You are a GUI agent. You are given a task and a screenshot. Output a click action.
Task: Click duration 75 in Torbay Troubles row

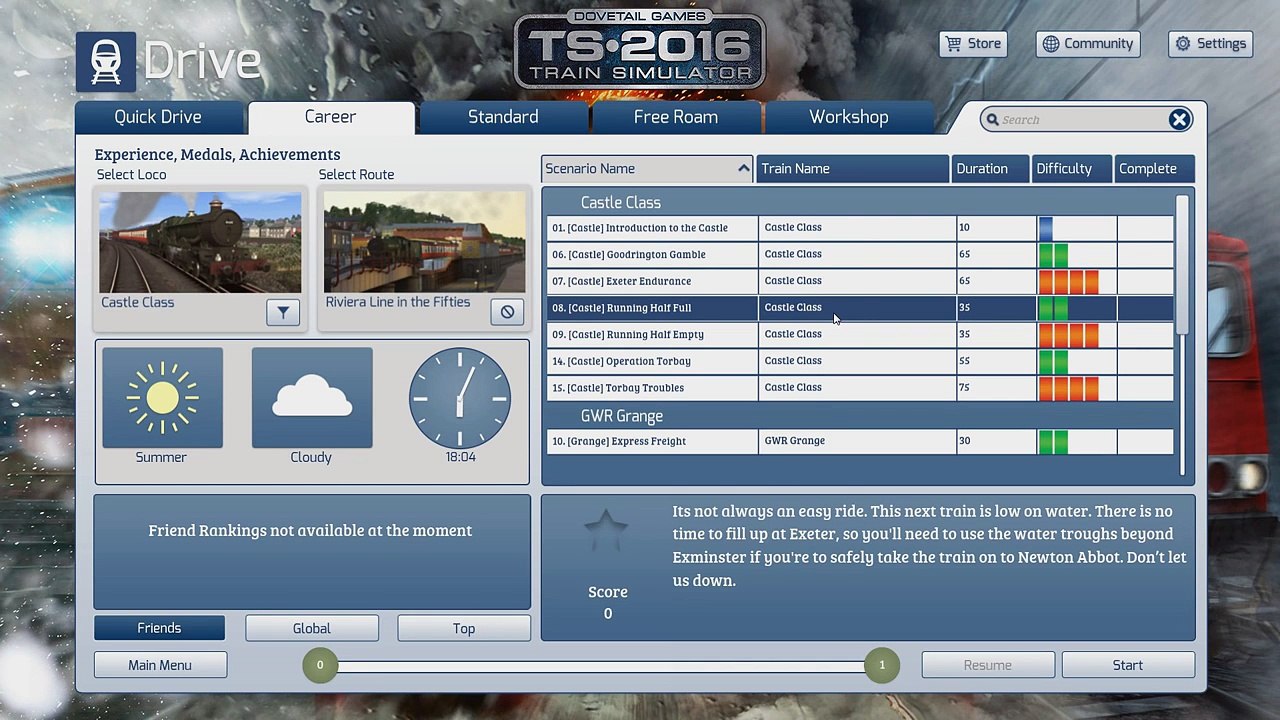point(964,388)
